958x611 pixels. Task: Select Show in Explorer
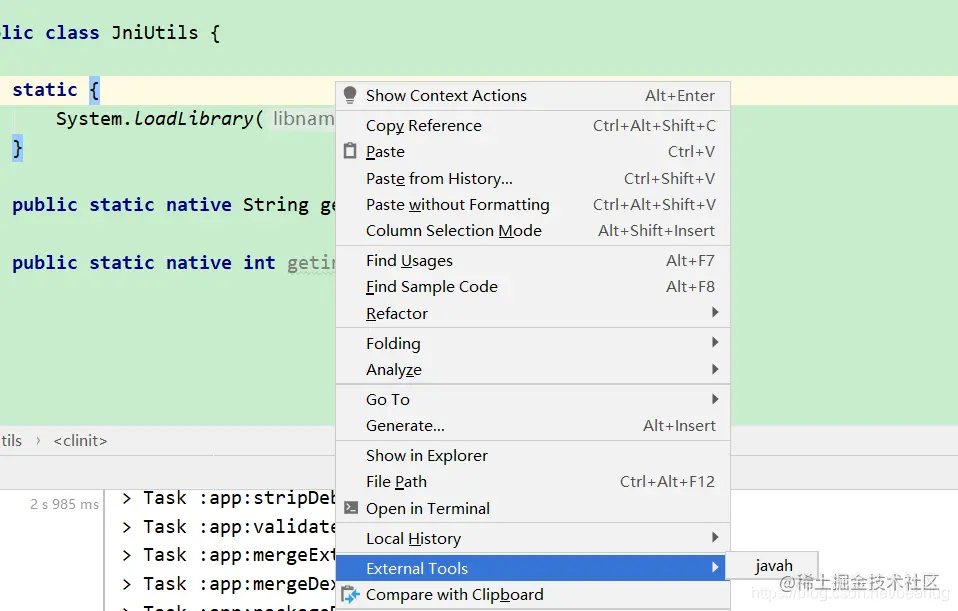click(x=533, y=455)
